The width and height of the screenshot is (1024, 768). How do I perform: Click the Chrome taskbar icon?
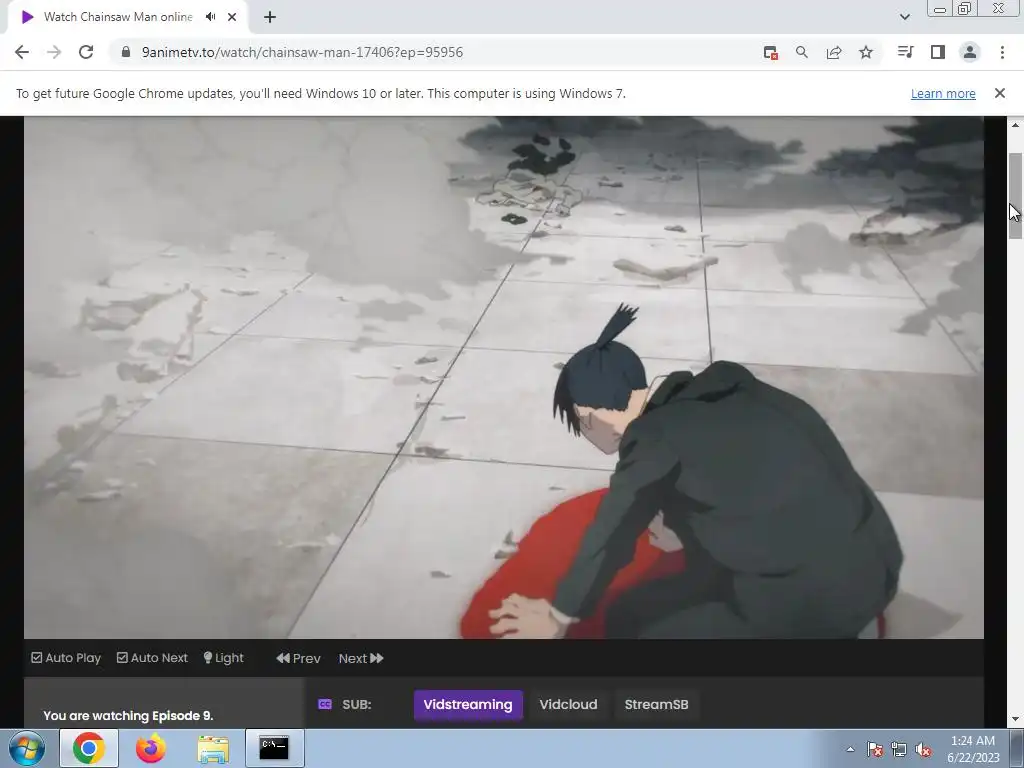point(89,748)
